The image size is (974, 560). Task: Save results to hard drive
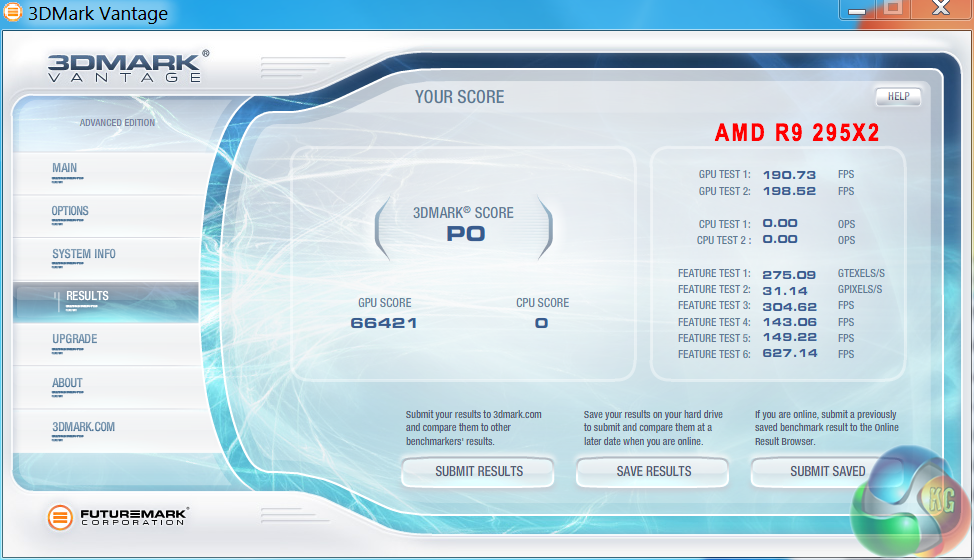coord(653,472)
